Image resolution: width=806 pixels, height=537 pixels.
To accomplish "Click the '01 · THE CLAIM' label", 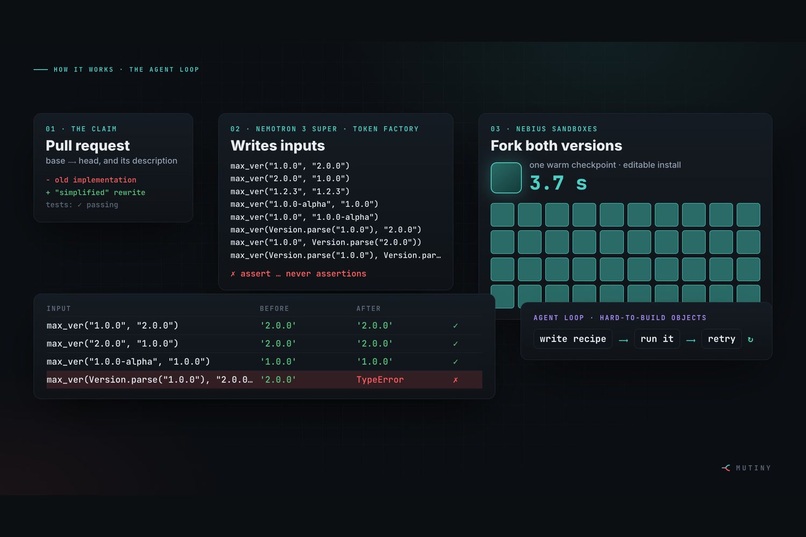I will [81, 129].
